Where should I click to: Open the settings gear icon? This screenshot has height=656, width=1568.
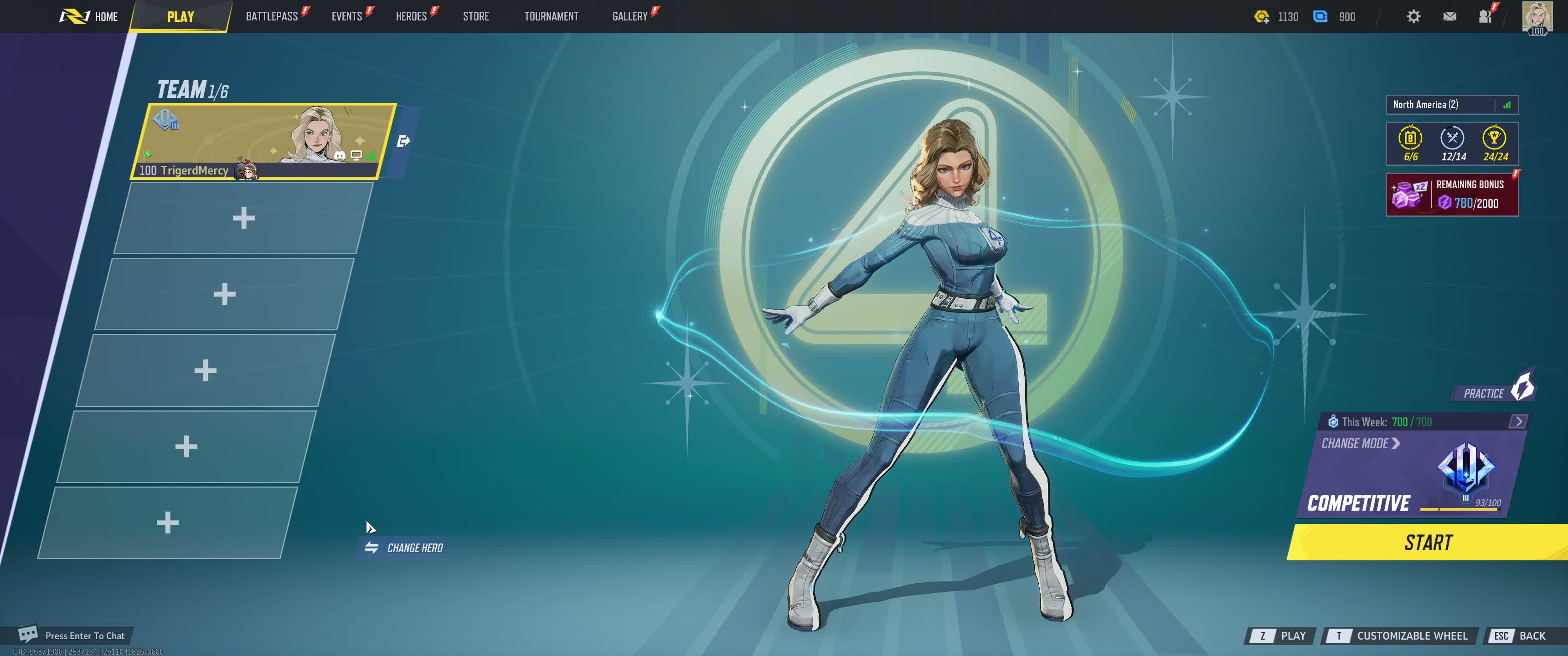pyautogui.click(x=1413, y=16)
